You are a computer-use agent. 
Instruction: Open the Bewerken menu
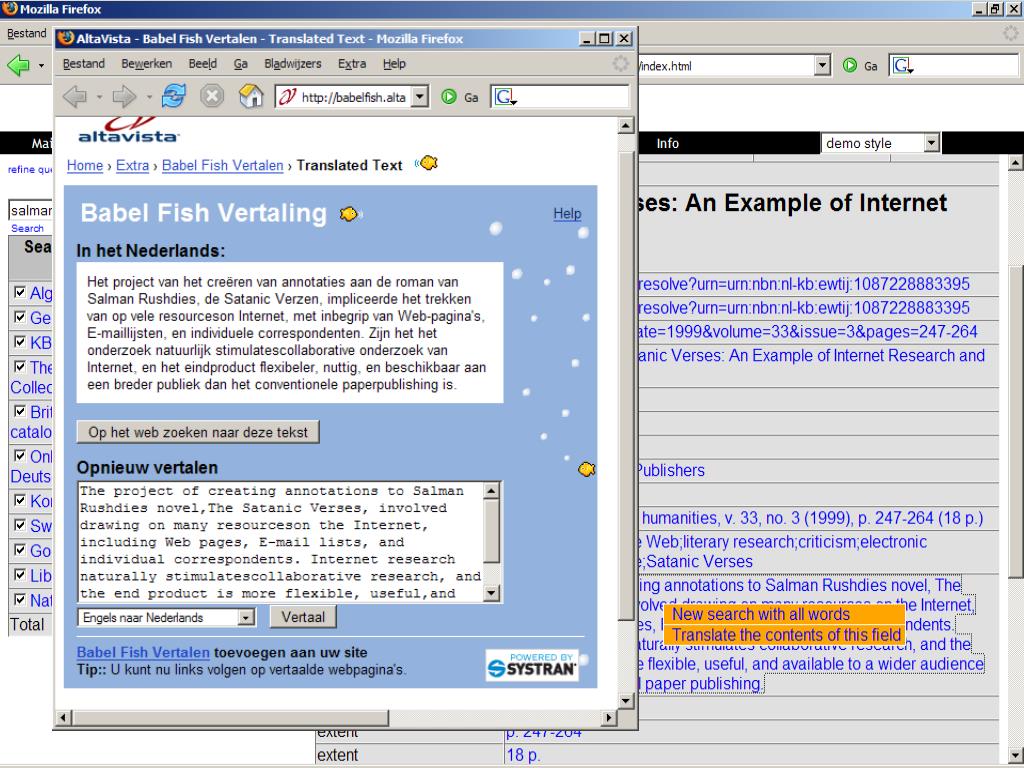[x=146, y=63]
